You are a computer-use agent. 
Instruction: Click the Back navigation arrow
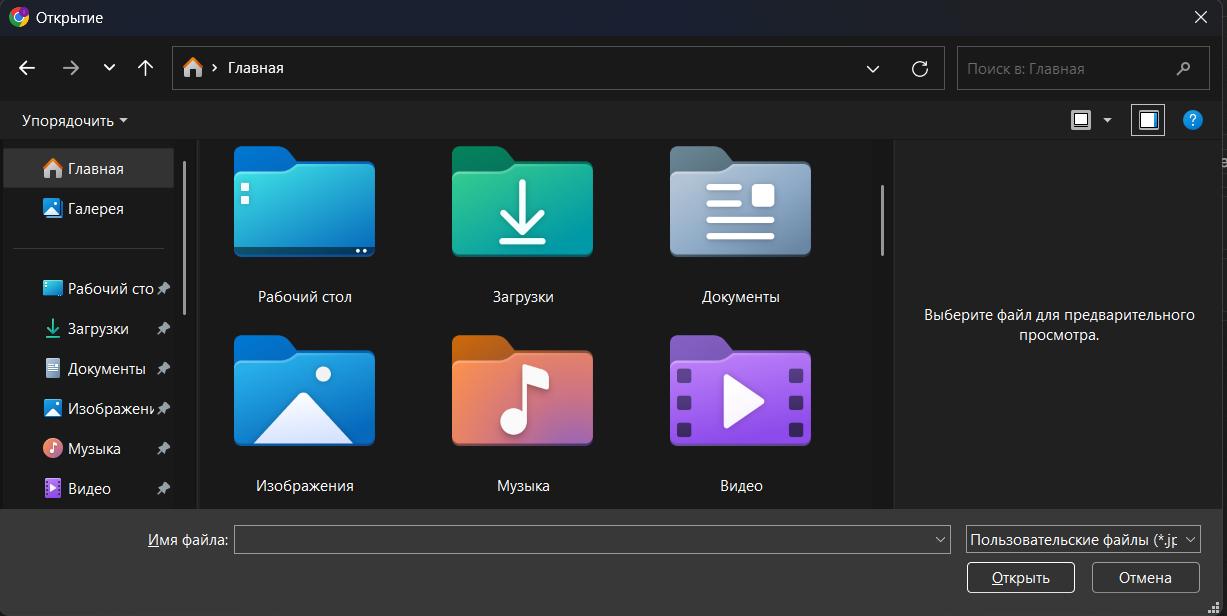(27, 68)
